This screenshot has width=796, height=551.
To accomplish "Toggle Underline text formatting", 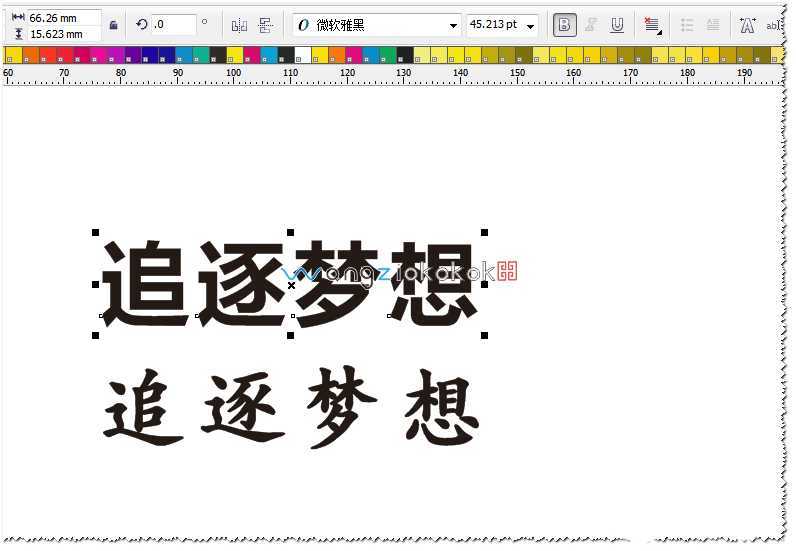I will point(617,25).
